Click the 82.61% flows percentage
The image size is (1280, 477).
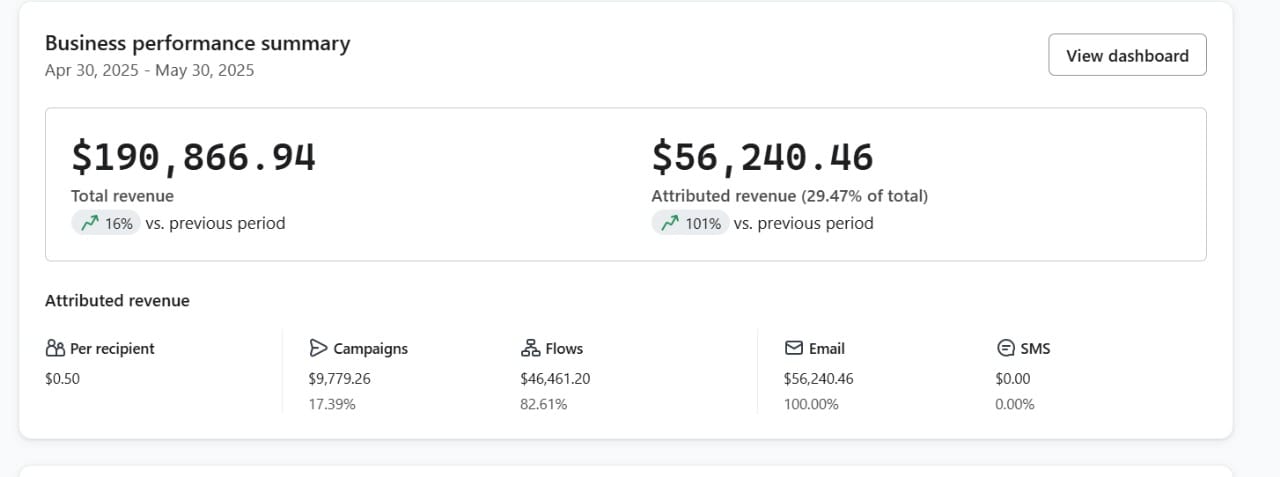click(x=543, y=404)
